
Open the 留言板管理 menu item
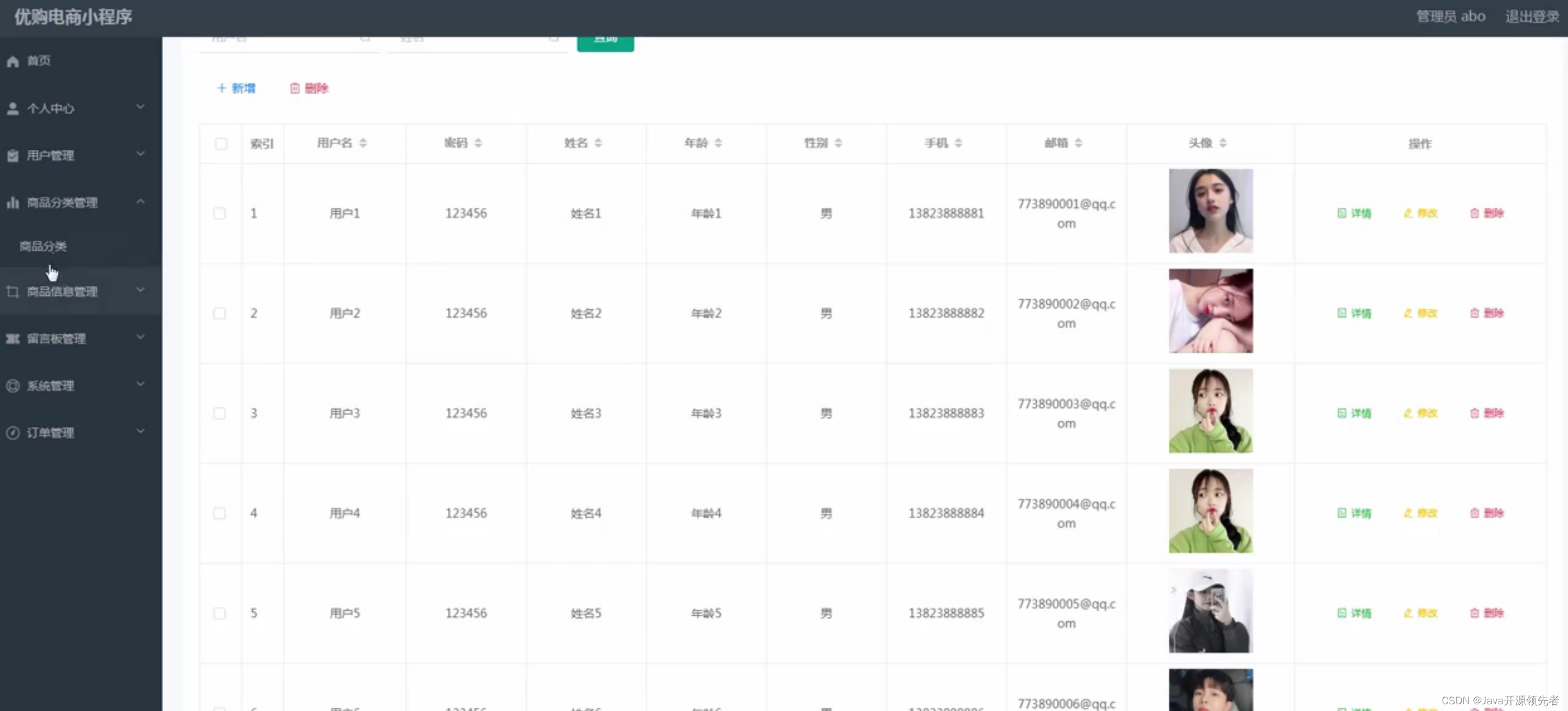click(56, 339)
